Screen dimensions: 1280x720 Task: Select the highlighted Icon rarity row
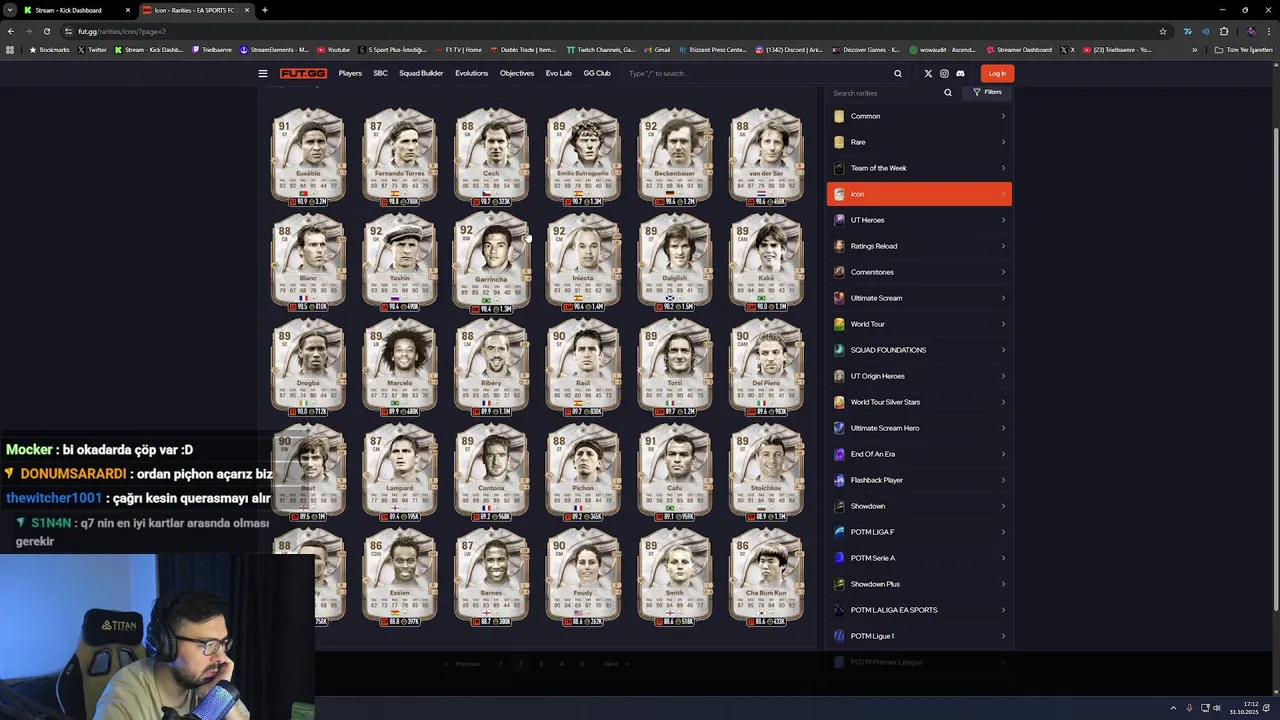tap(919, 194)
